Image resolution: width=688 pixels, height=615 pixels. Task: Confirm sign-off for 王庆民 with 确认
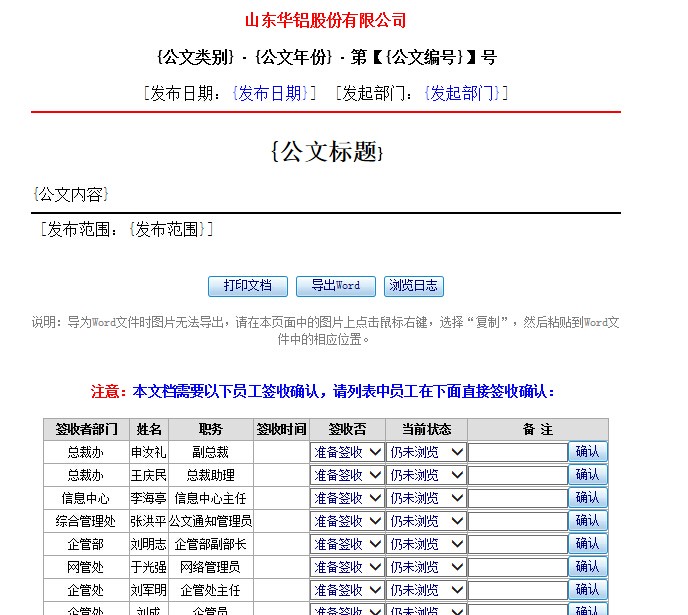(587, 475)
